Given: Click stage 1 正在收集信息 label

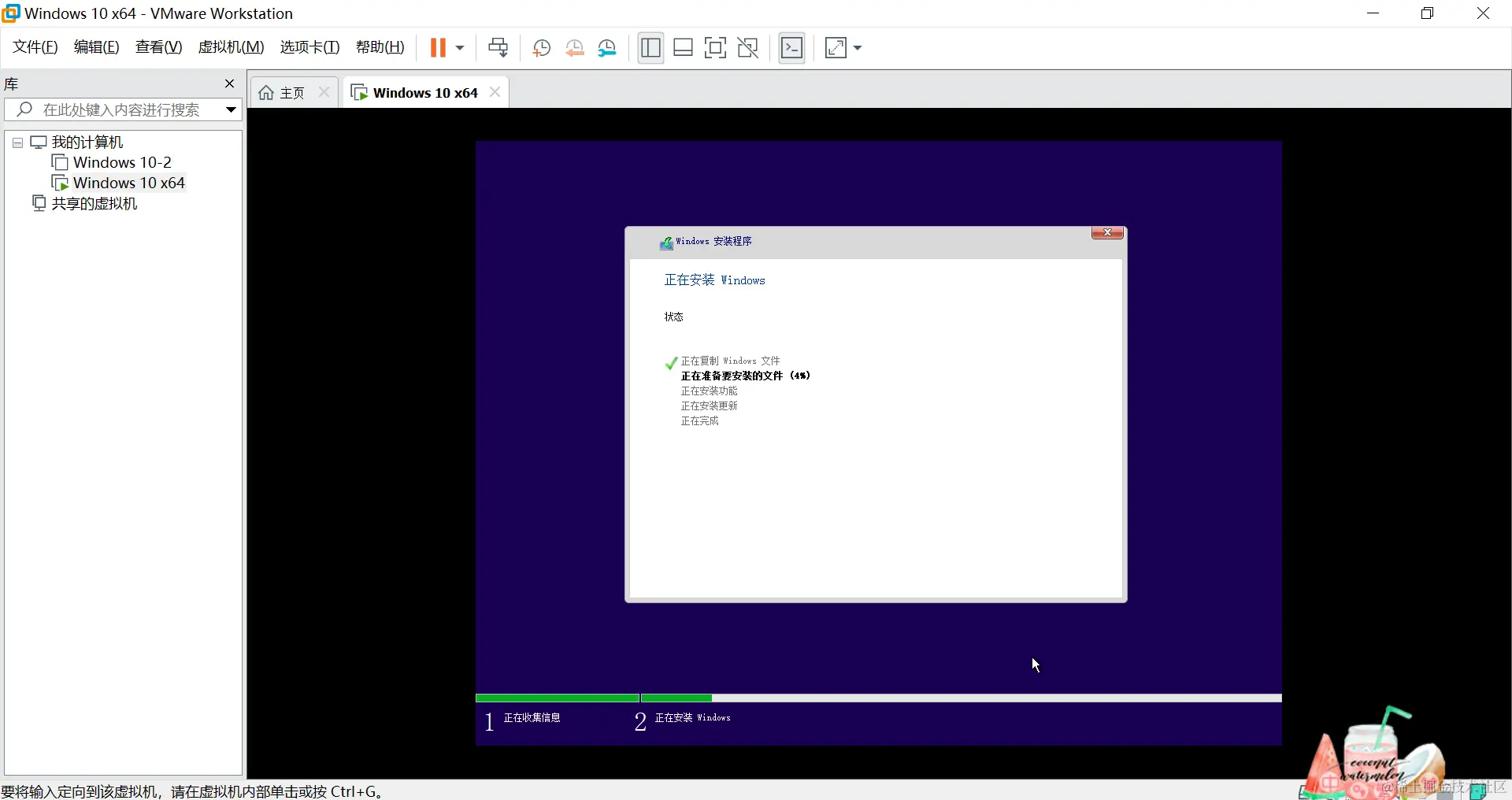Looking at the screenshot, I should [532, 718].
